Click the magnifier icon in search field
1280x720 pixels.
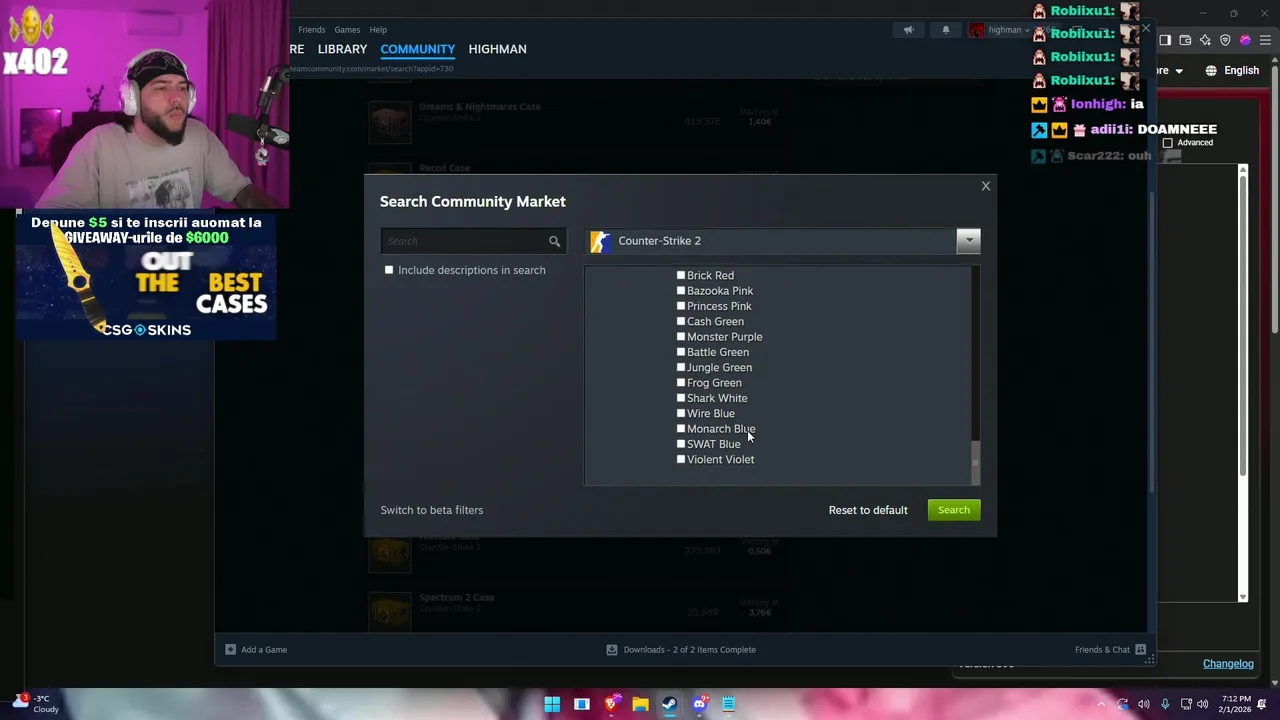[554, 241]
